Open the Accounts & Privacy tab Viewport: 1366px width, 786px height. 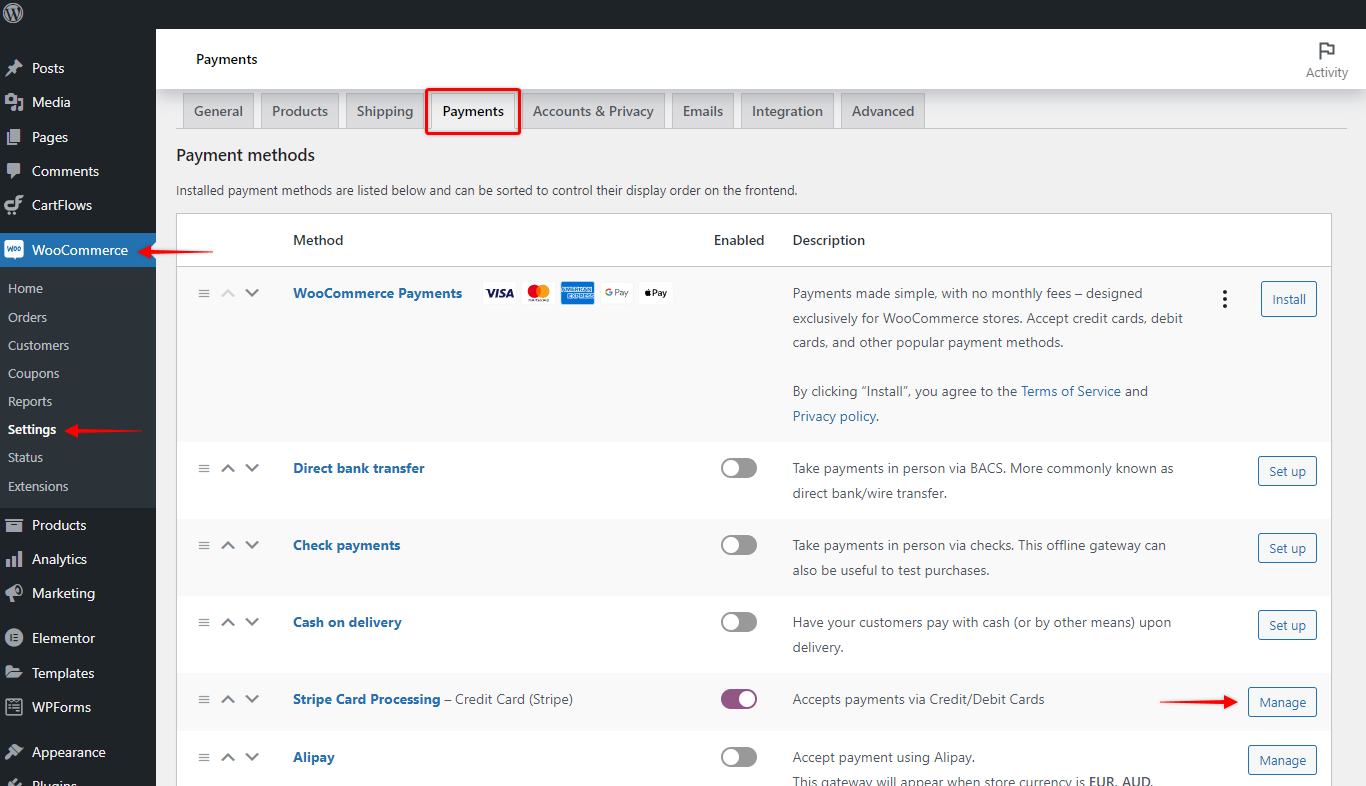tap(593, 111)
